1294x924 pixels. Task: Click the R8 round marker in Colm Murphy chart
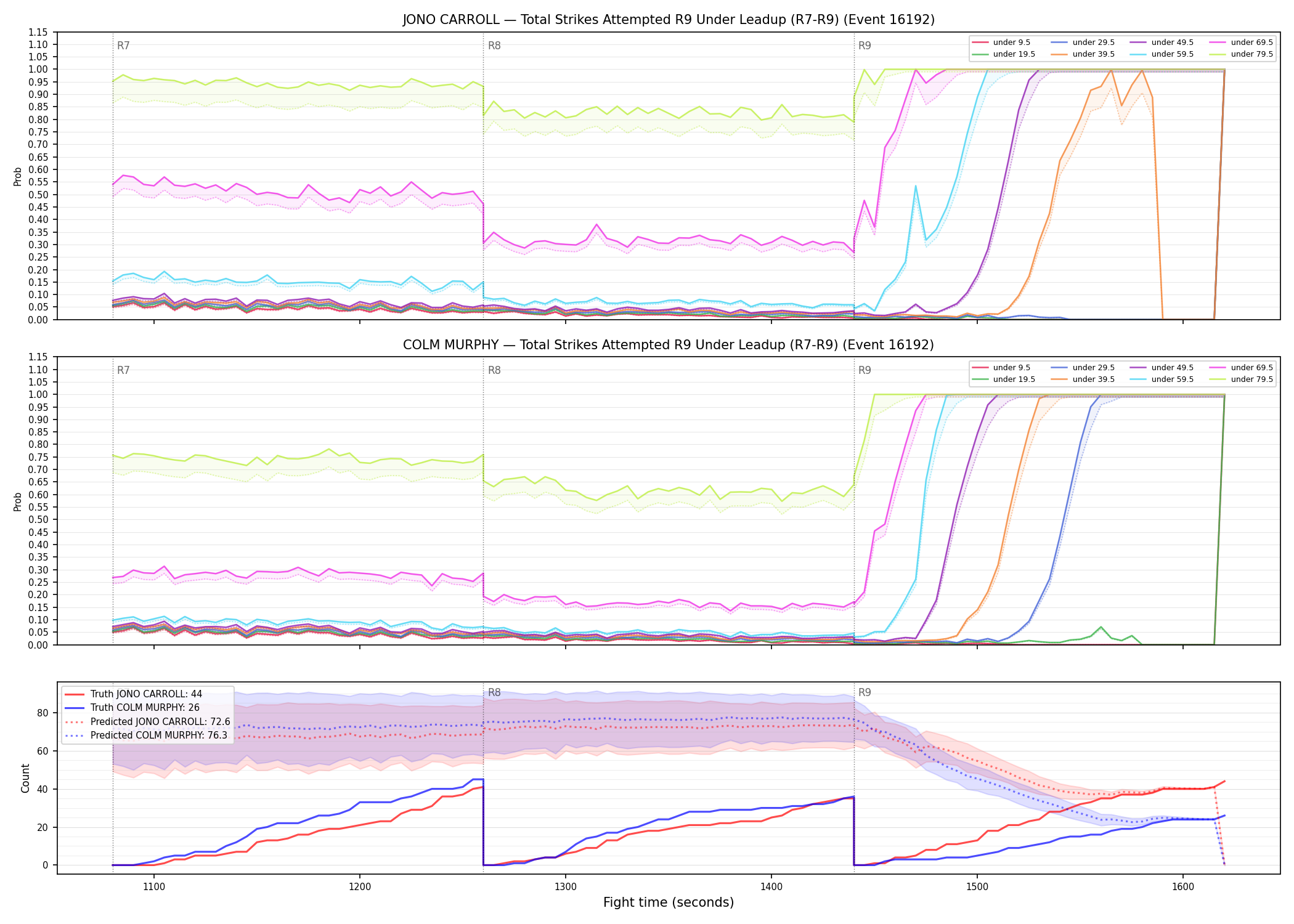(x=494, y=370)
